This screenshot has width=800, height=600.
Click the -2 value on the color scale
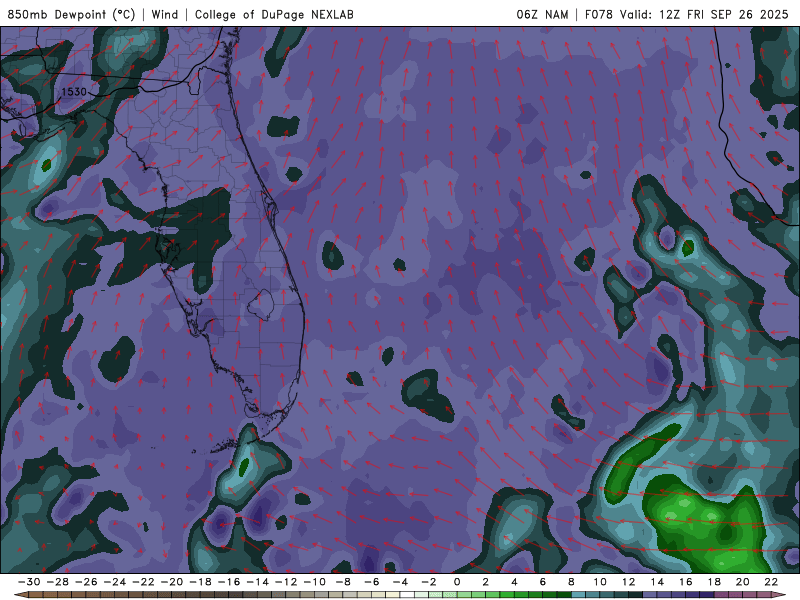tap(429, 582)
